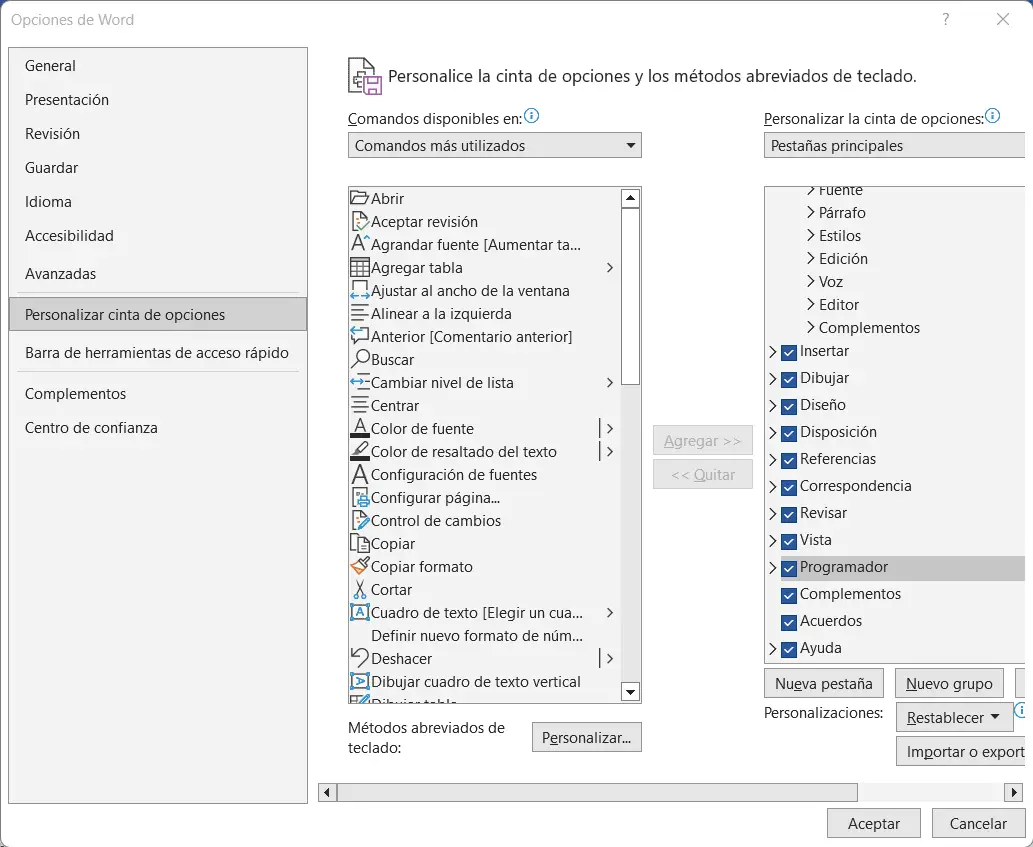Select the Copiar formato brush icon
The width and height of the screenshot is (1033, 847).
point(359,566)
